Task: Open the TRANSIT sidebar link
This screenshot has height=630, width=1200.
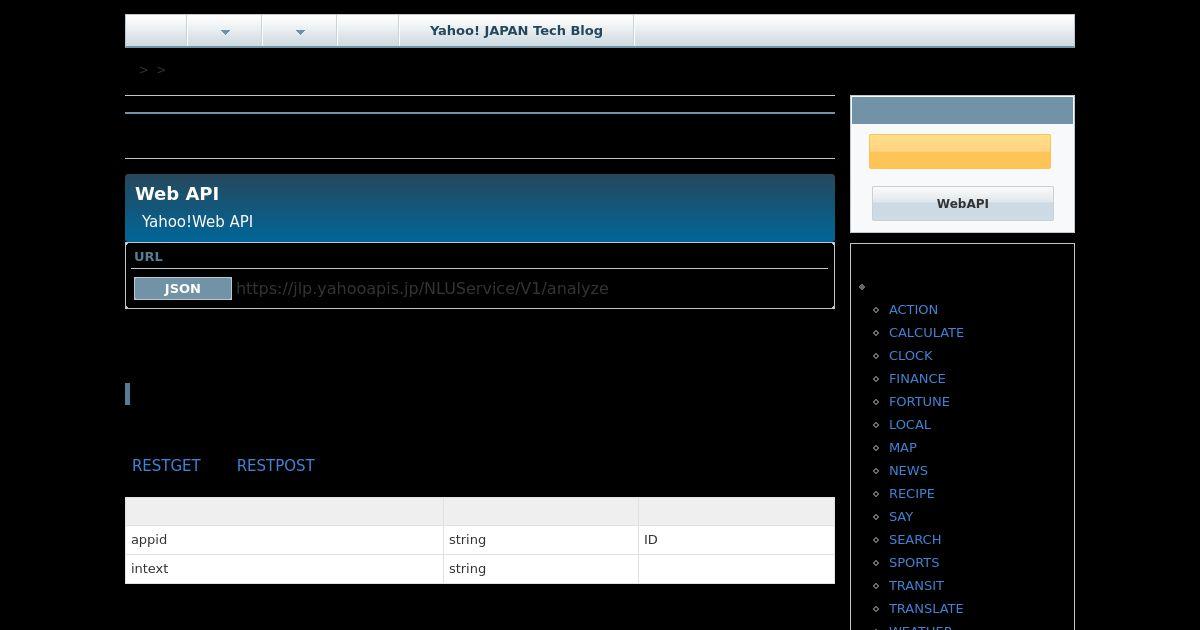Action: pos(916,585)
